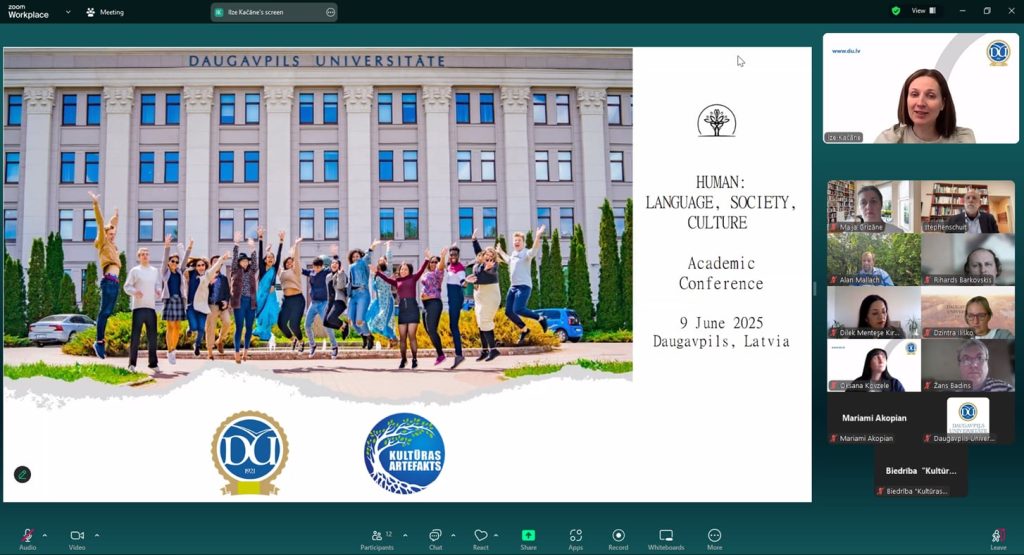Minimize the Zoom window

(x=961, y=10)
